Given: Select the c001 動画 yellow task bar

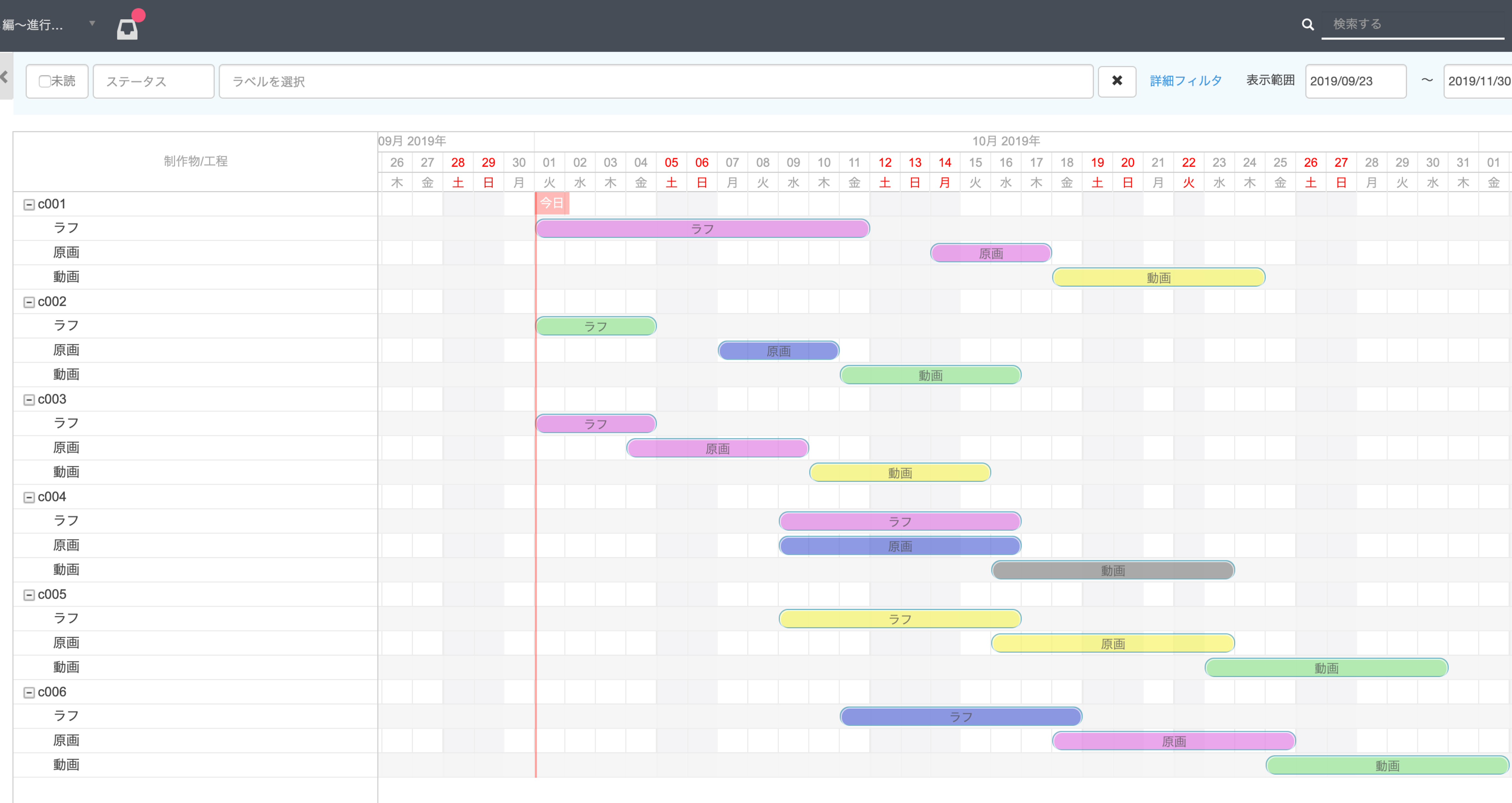Looking at the screenshot, I should [x=1159, y=277].
